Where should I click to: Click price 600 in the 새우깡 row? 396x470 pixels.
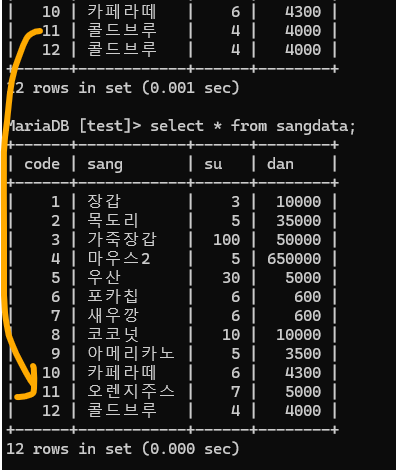coord(308,316)
